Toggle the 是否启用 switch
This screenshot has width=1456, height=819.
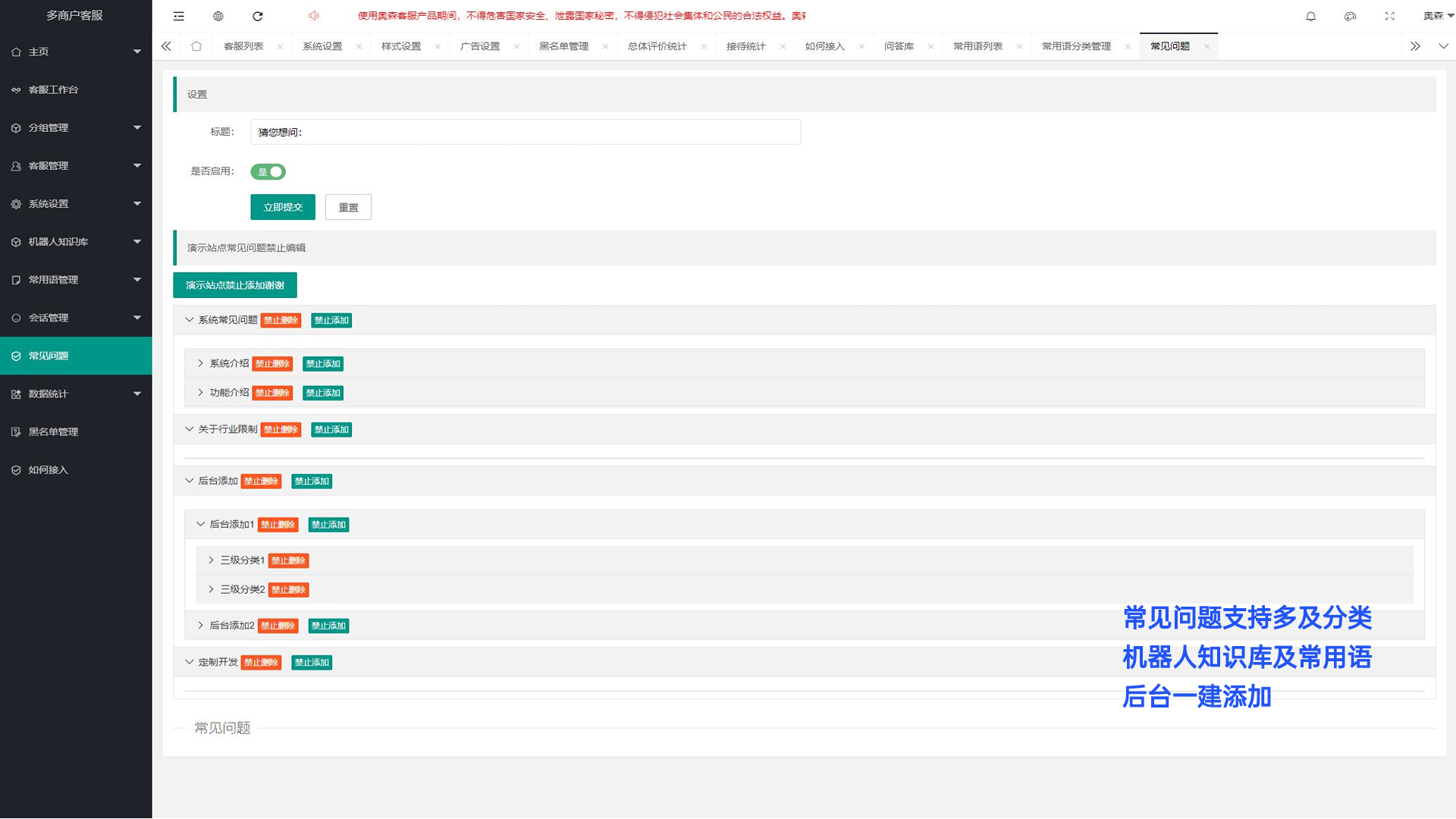268,172
